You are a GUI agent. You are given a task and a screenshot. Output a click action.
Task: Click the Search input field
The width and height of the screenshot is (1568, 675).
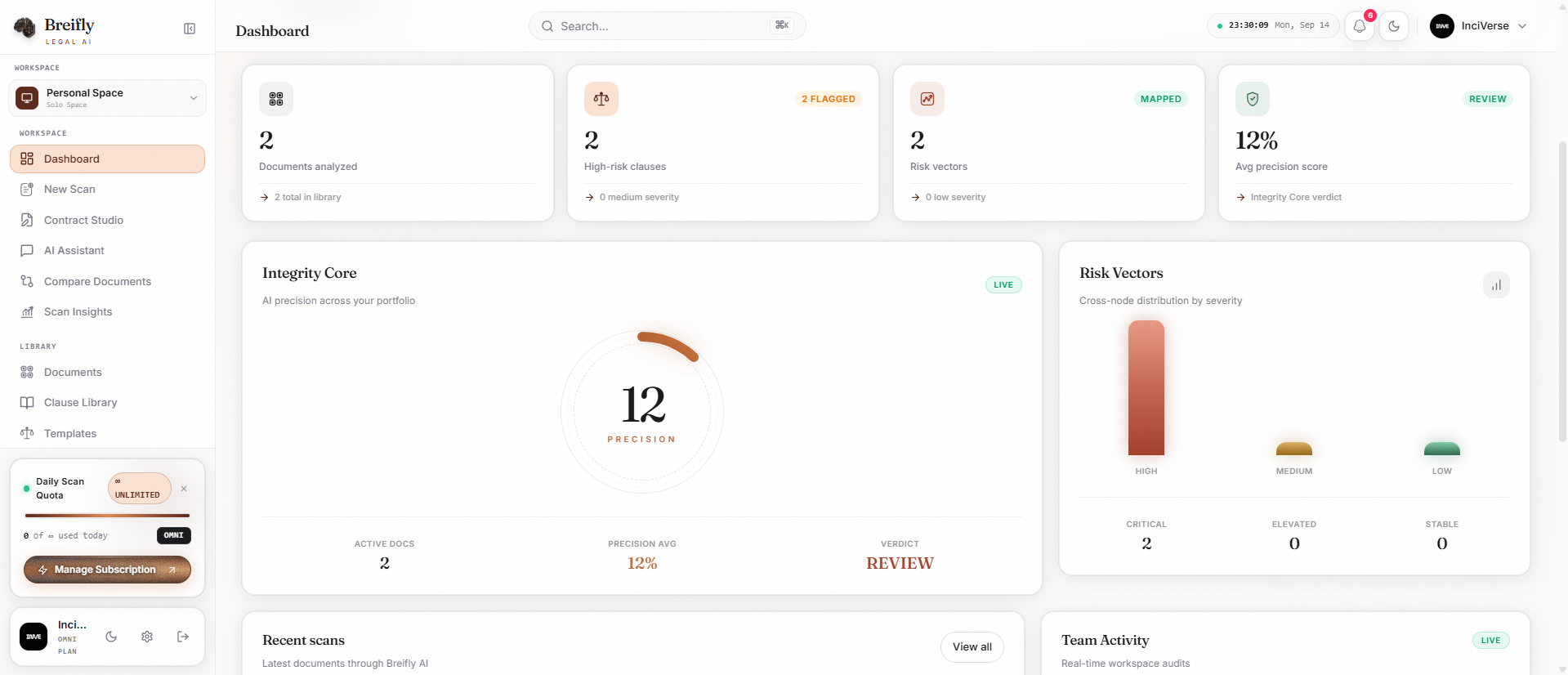pos(667,26)
